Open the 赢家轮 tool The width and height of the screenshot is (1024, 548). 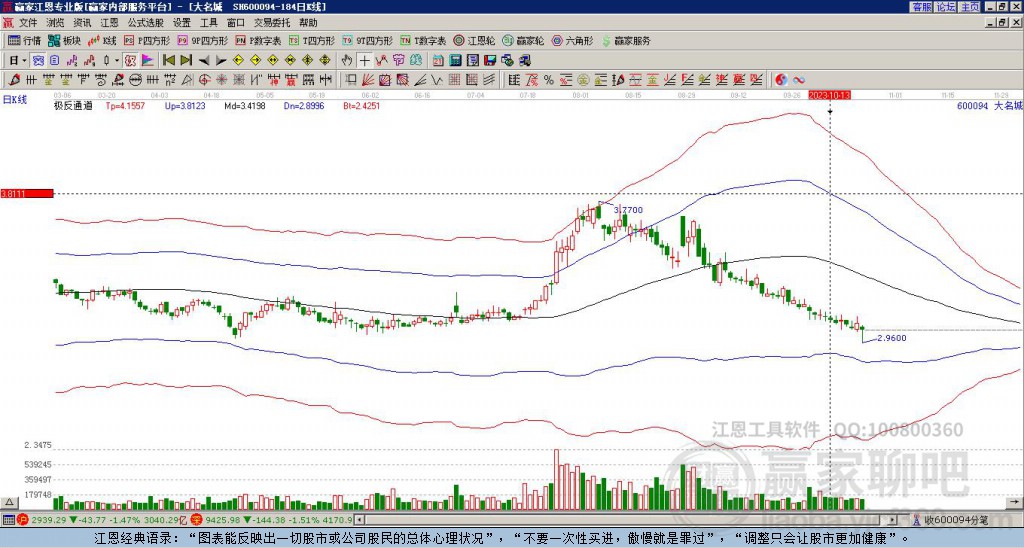click(x=523, y=40)
